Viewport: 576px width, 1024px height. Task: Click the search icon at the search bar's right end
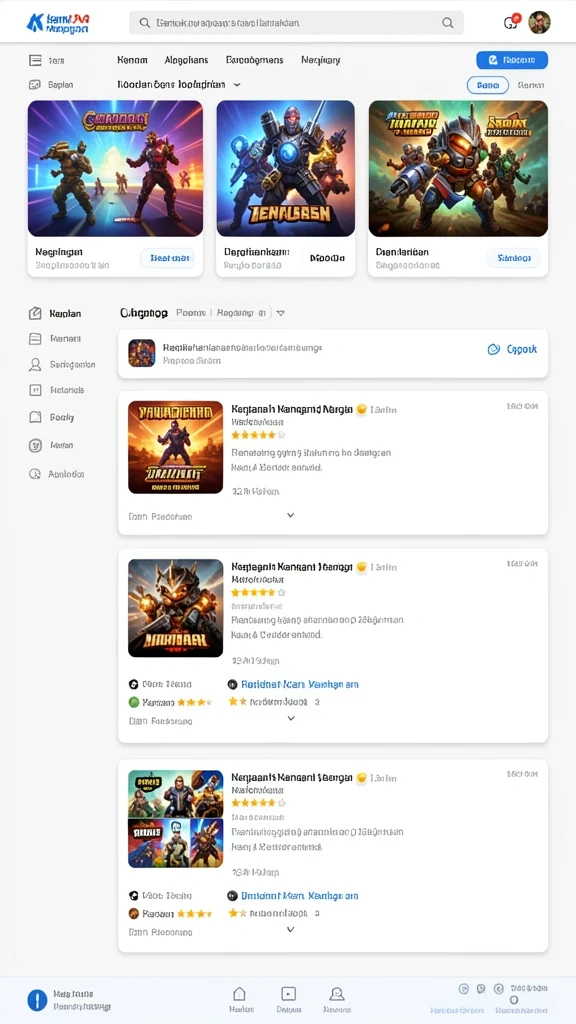(x=447, y=23)
